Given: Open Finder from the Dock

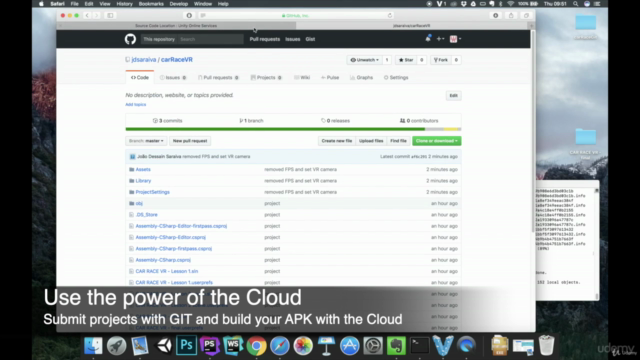Looking at the screenshot, I should [93, 346].
